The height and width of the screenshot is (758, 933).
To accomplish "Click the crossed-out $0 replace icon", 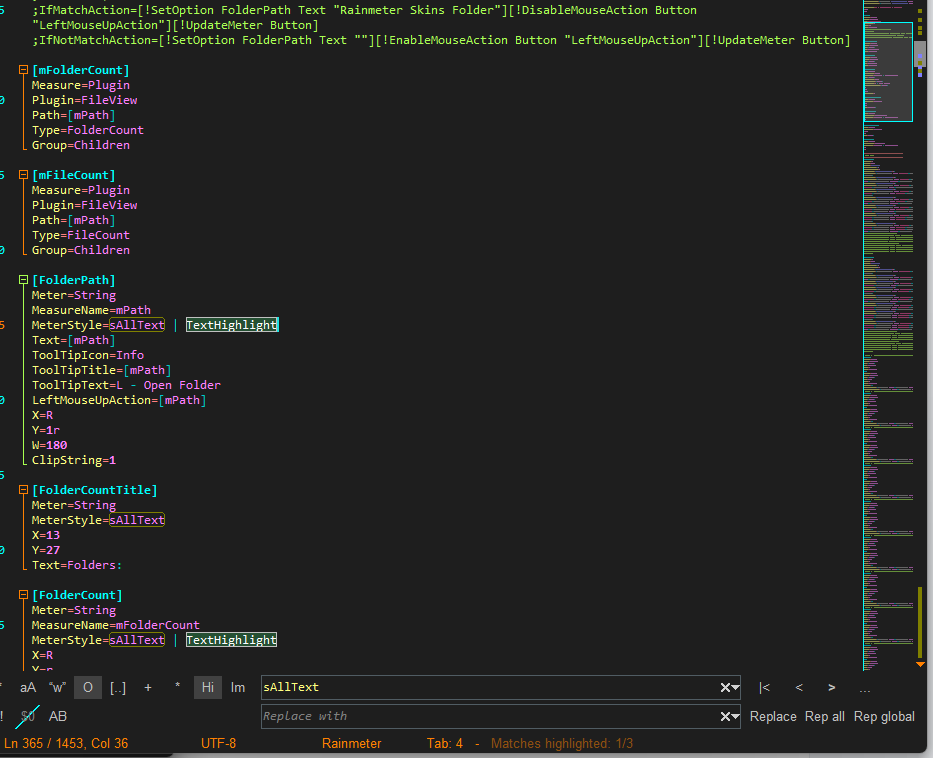I will click(x=28, y=716).
